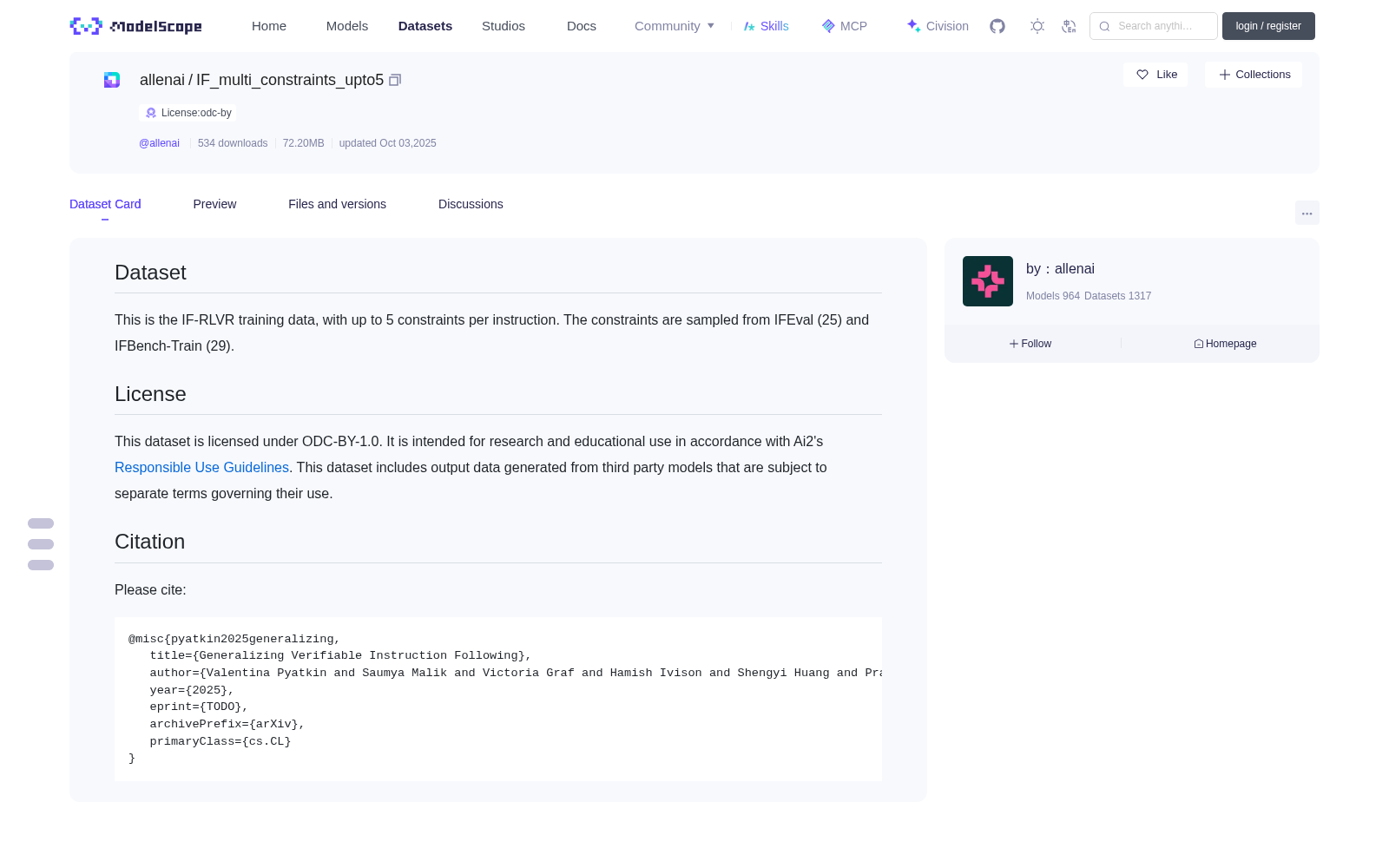Click the 534 downloads text
Image resolution: width=1389 pixels, height=868 pixels.
pyautogui.click(x=233, y=143)
